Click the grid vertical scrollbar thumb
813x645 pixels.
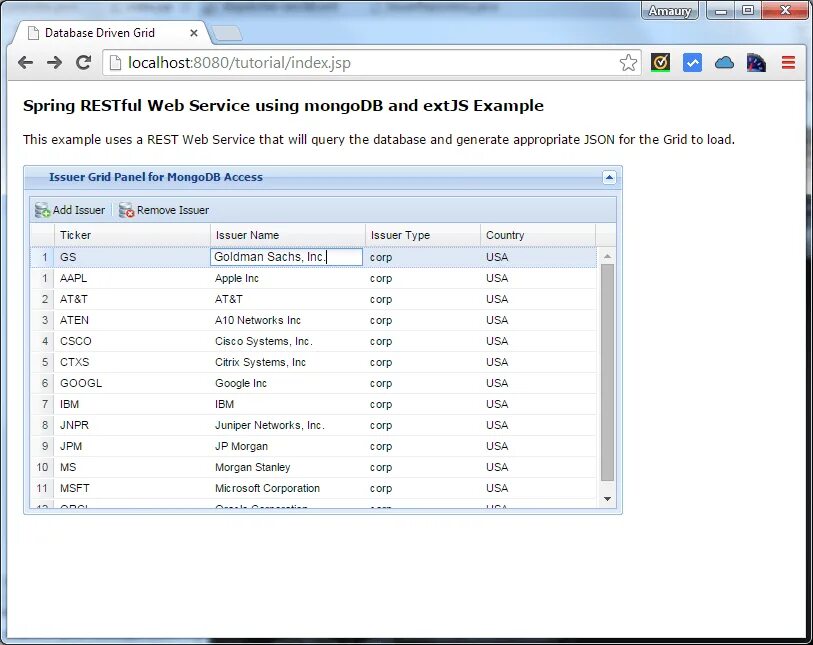pyautogui.click(x=607, y=372)
